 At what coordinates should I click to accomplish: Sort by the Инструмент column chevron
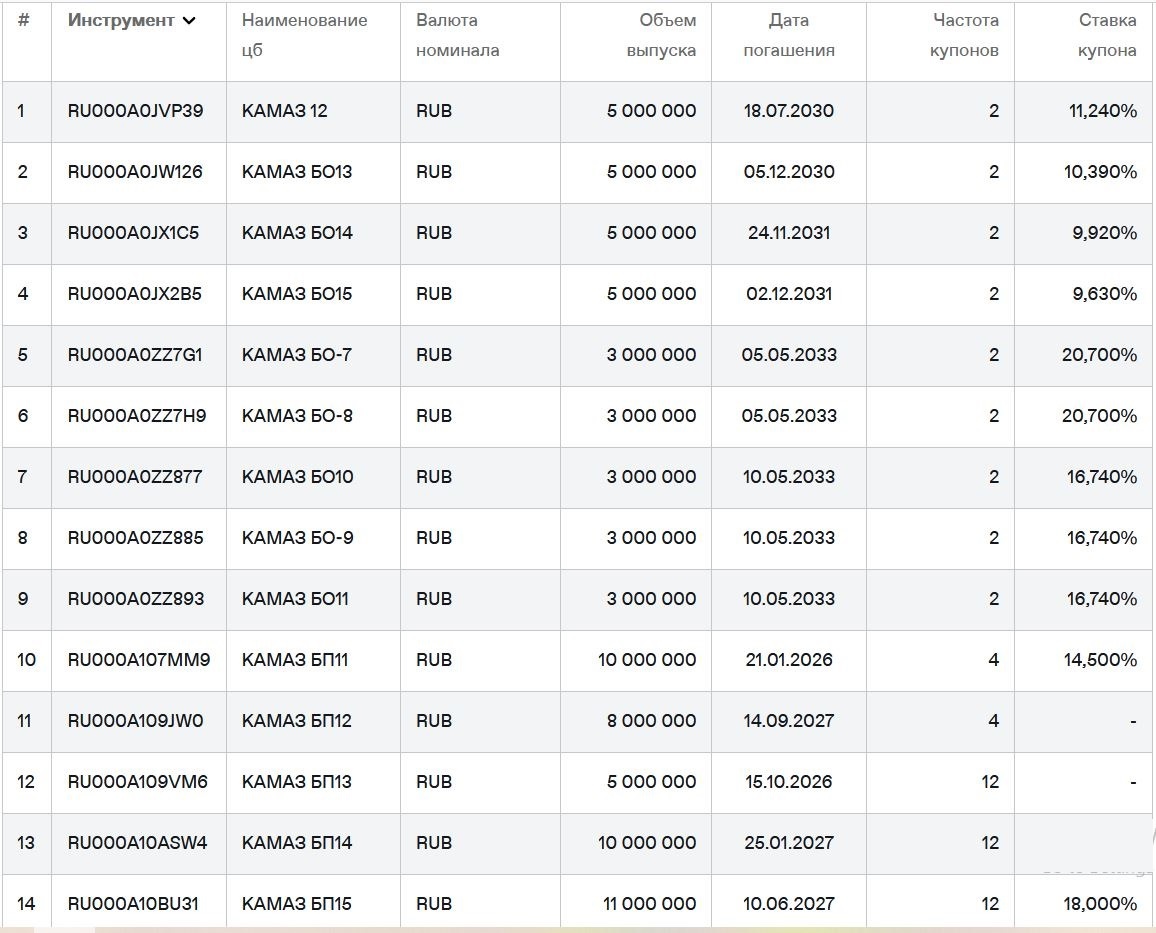click(189, 21)
